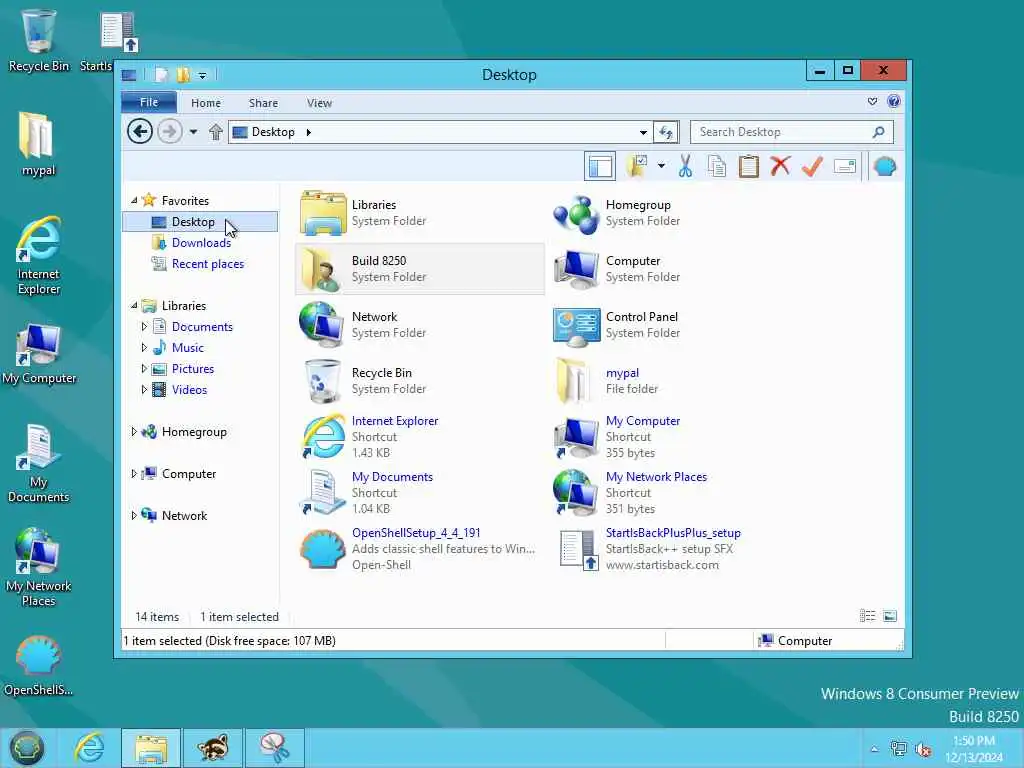This screenshot has width=1024, height=768.
Task: Expand the Music library node
Action: coord(144,347)
